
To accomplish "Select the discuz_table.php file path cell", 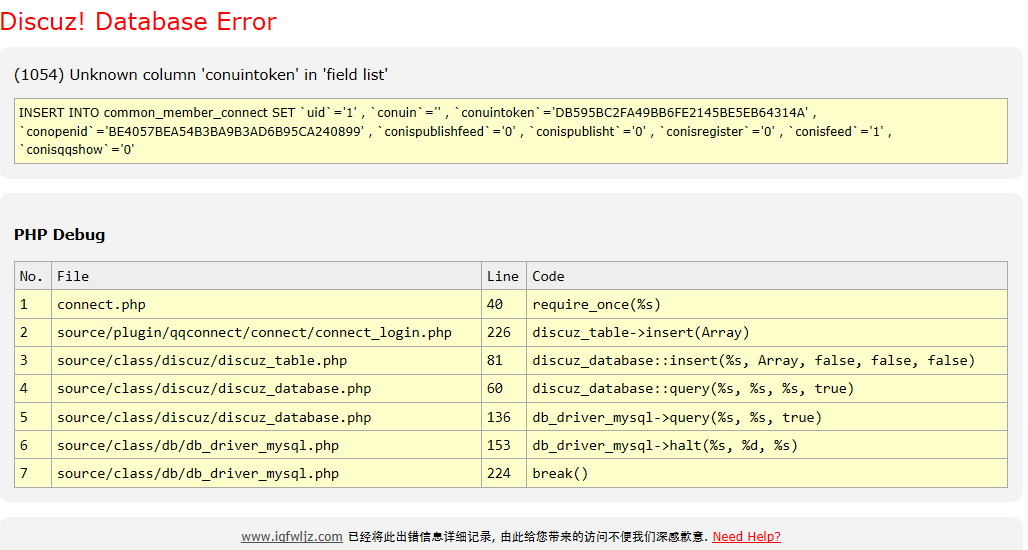I will click(266, 361).
